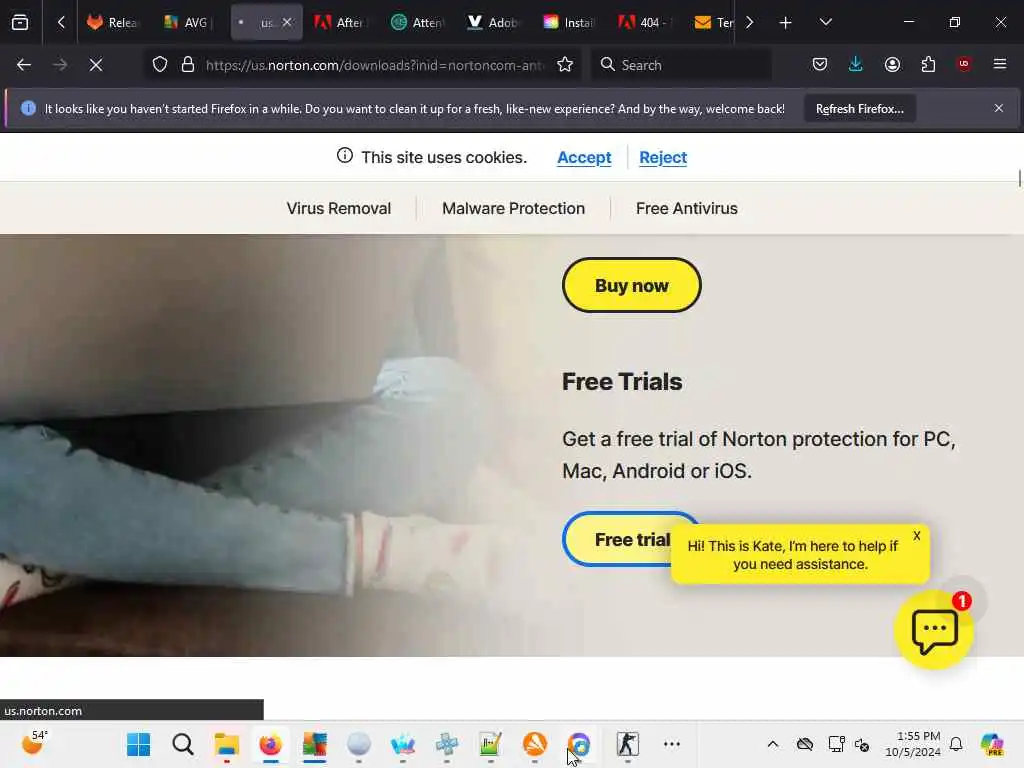
Task: Switch to the Ten mail tab
Action: [713, 23]
